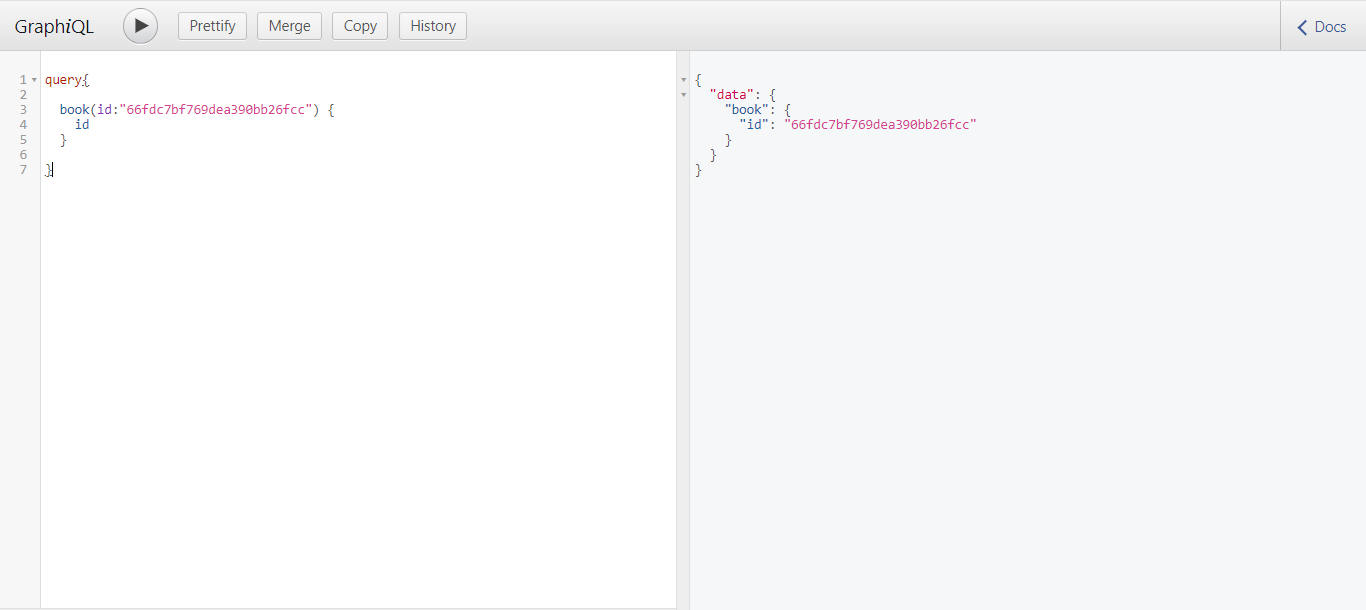Click the query keyword on line 1

(x=64, y=79)
